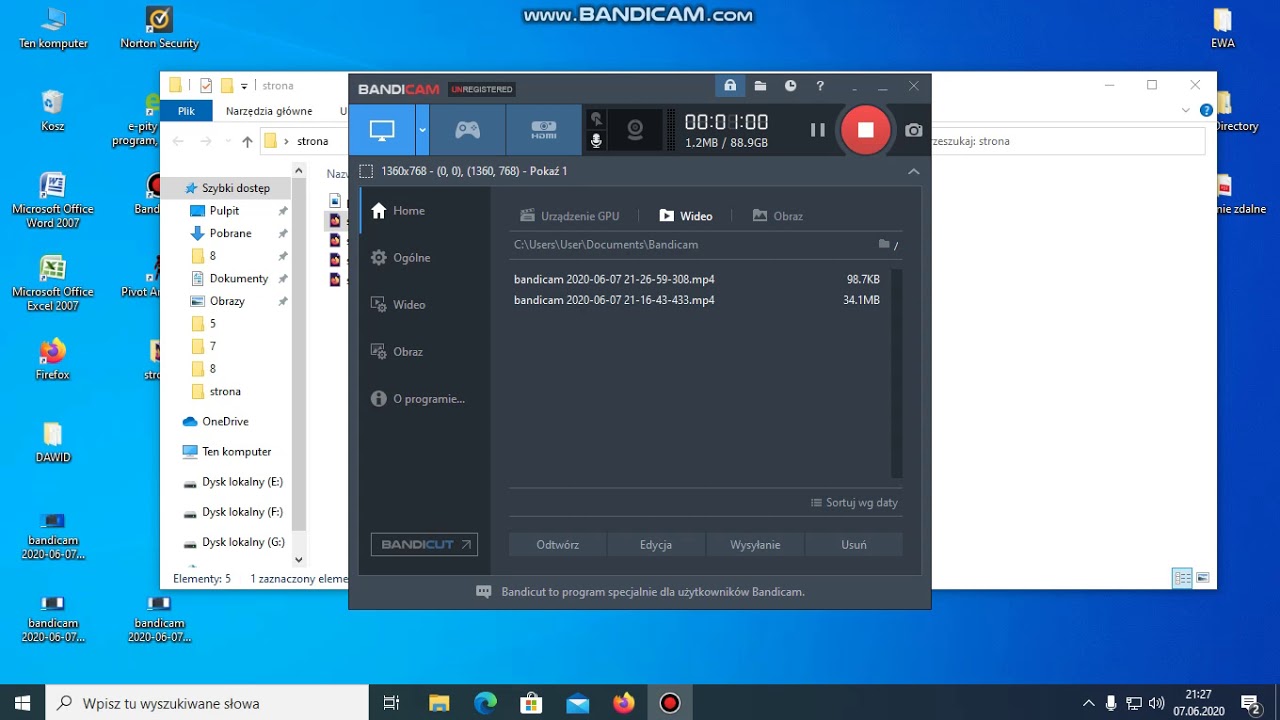
Task: Toggle webcam overlay icon in Bandicam
Action: (x=635, y=130)
